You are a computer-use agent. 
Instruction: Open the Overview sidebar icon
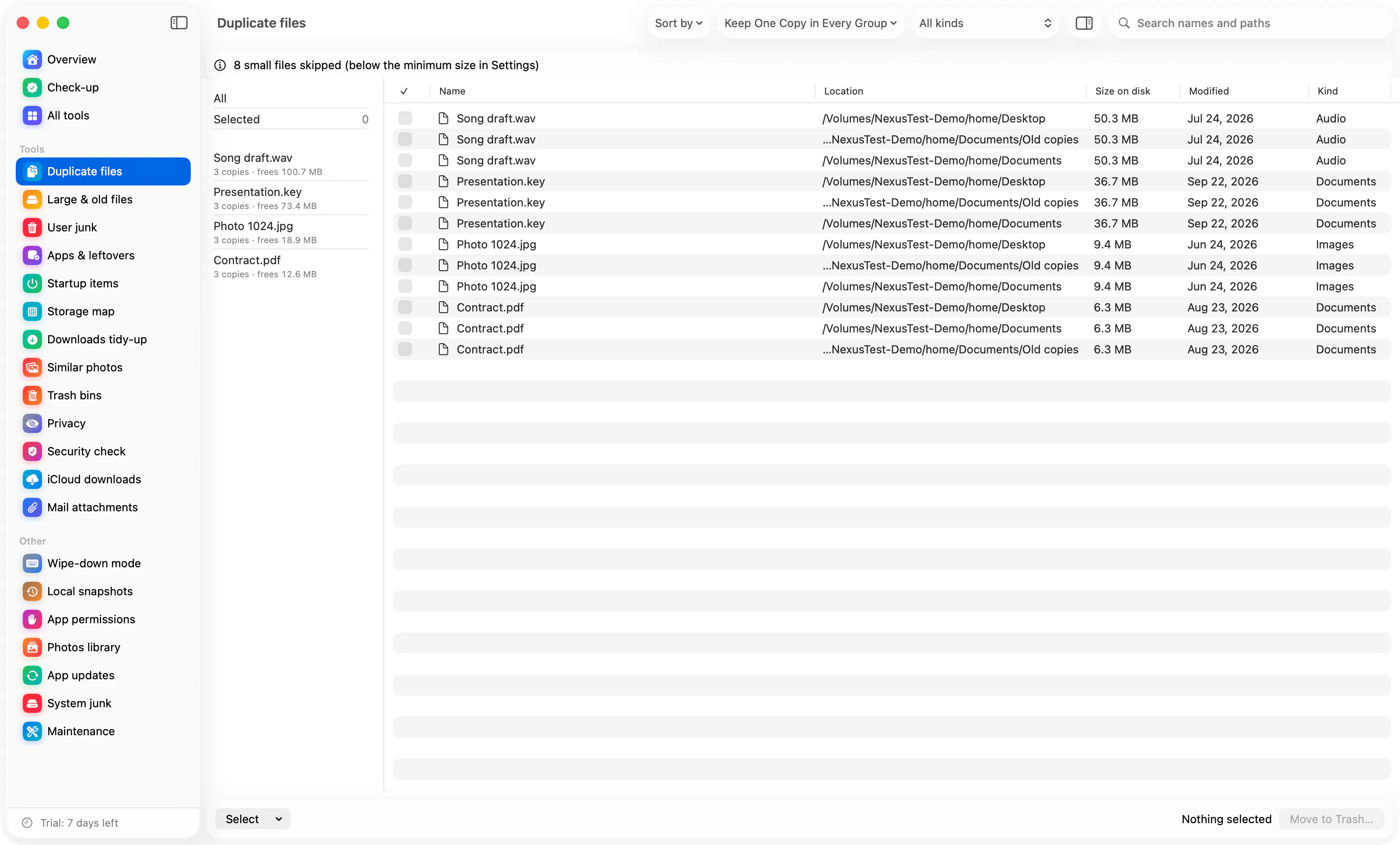point(32,59)
